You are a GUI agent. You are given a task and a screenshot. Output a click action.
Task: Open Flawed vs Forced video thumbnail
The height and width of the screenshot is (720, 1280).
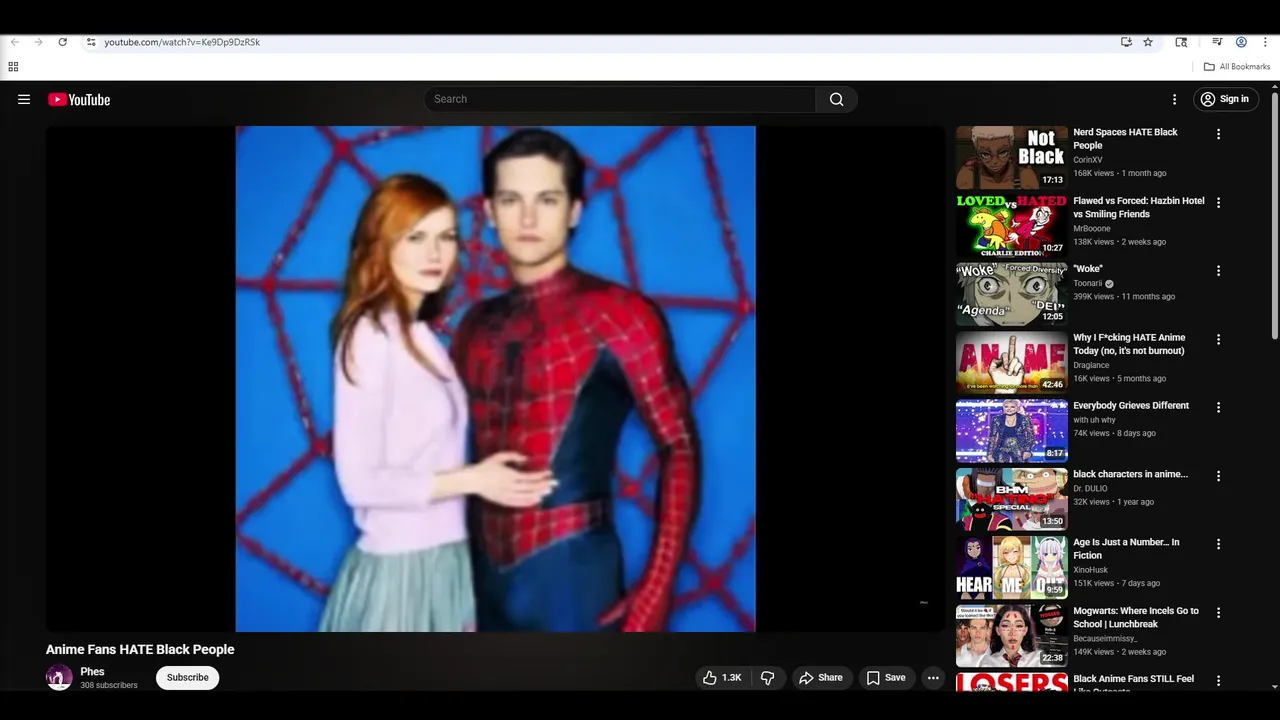tap(1011, 226)
